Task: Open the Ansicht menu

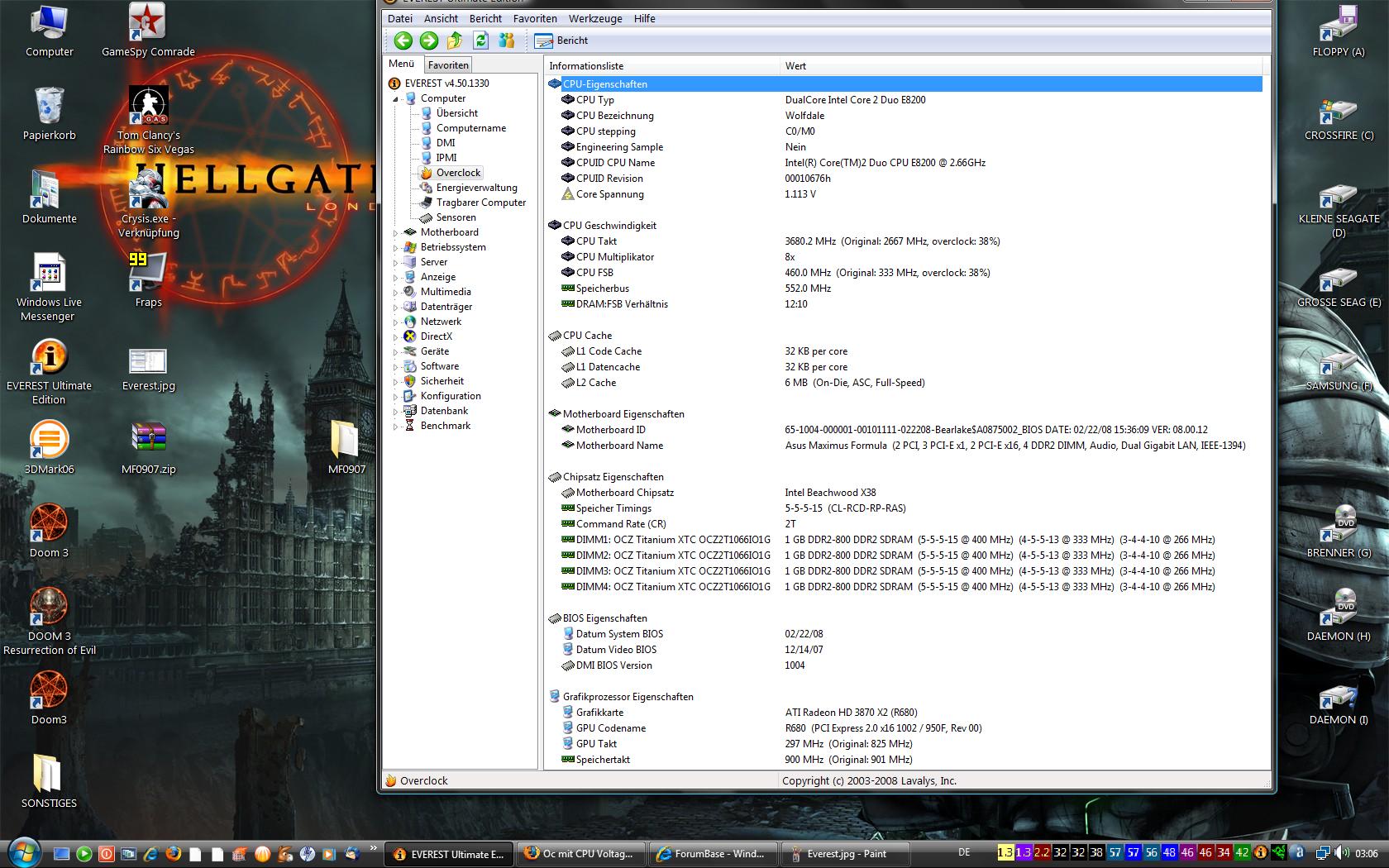Action: (441, 18)
